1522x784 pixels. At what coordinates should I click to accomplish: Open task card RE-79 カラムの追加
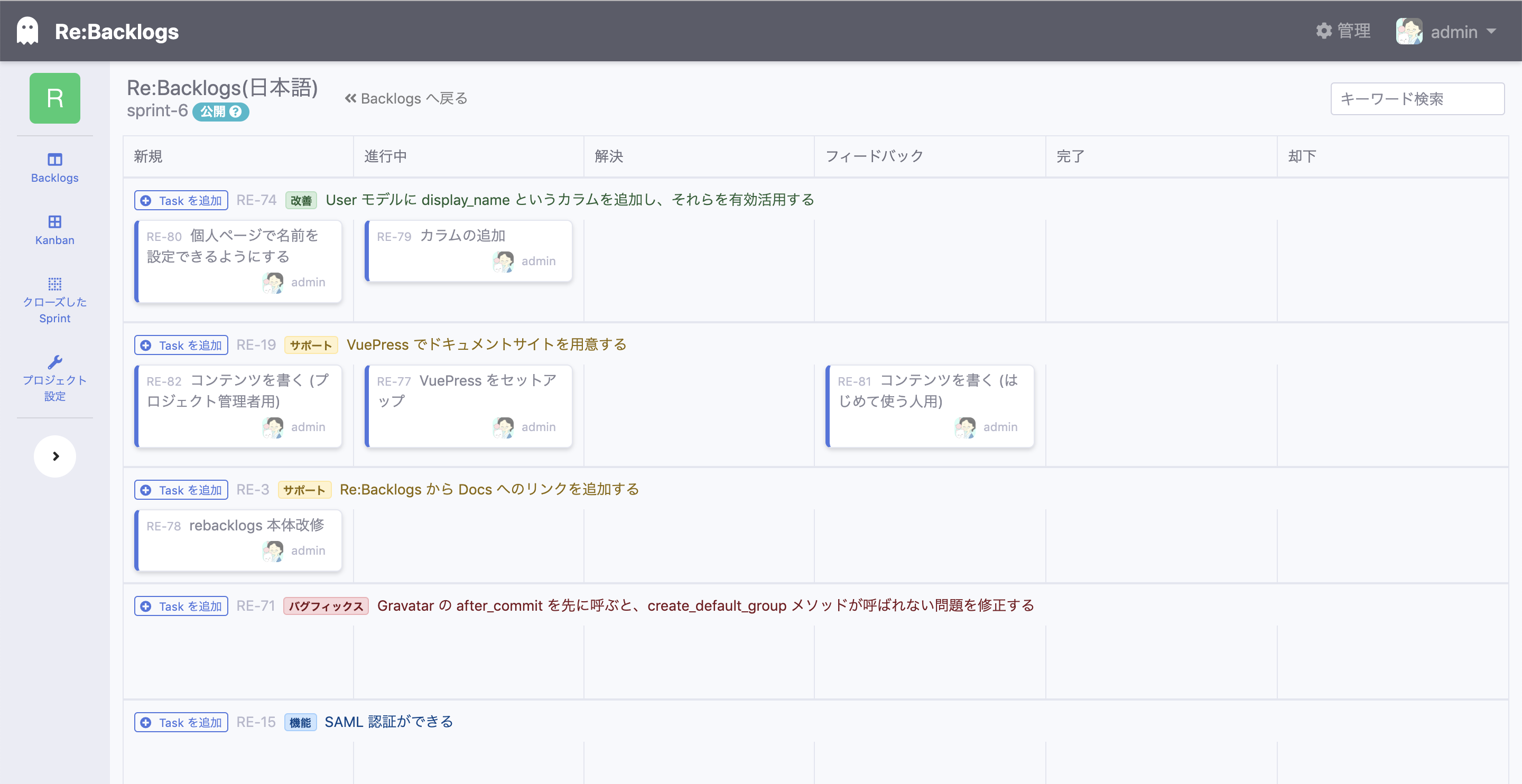pos(469,250)
